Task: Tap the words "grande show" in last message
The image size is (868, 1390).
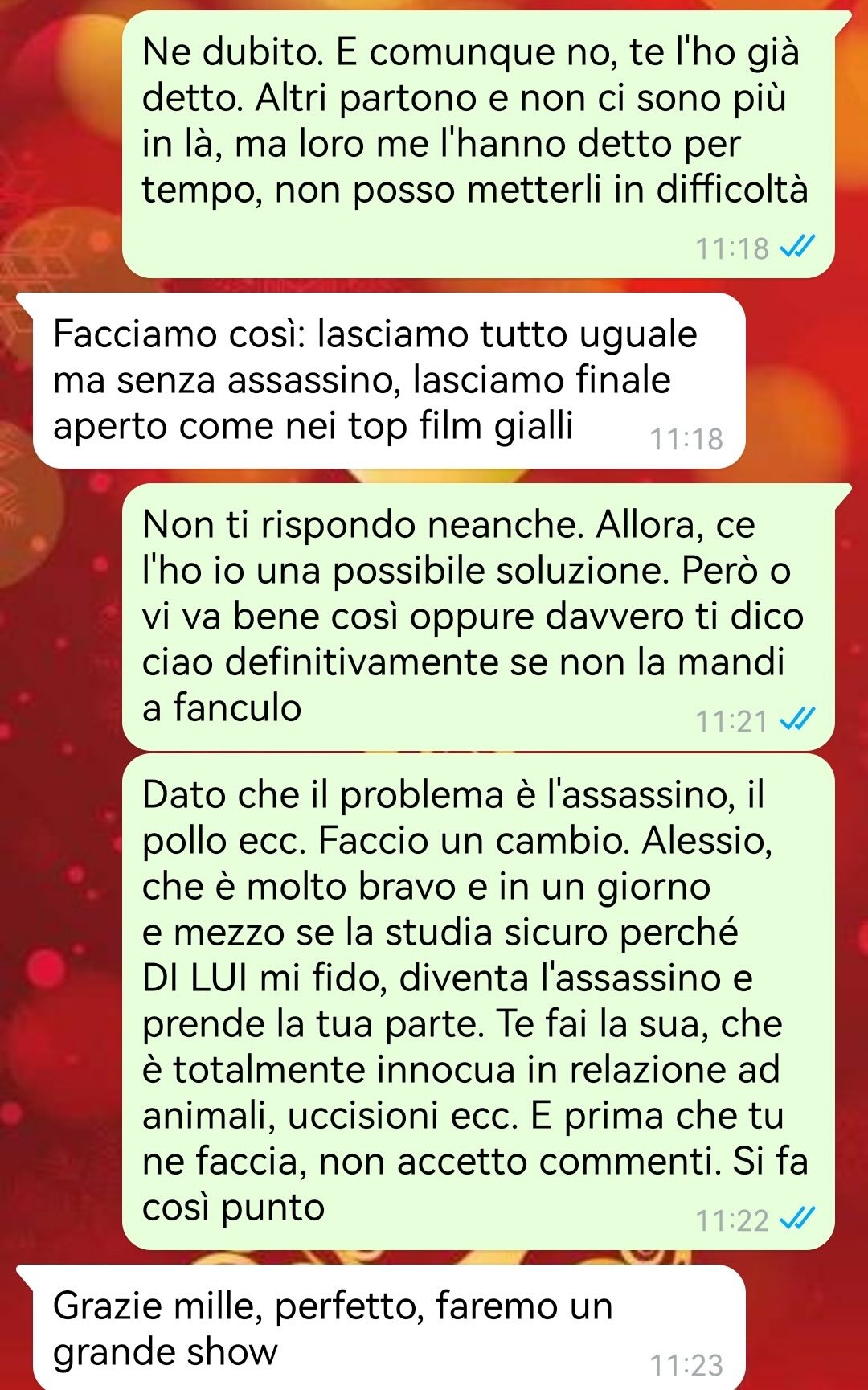Action: [165, 1351]
